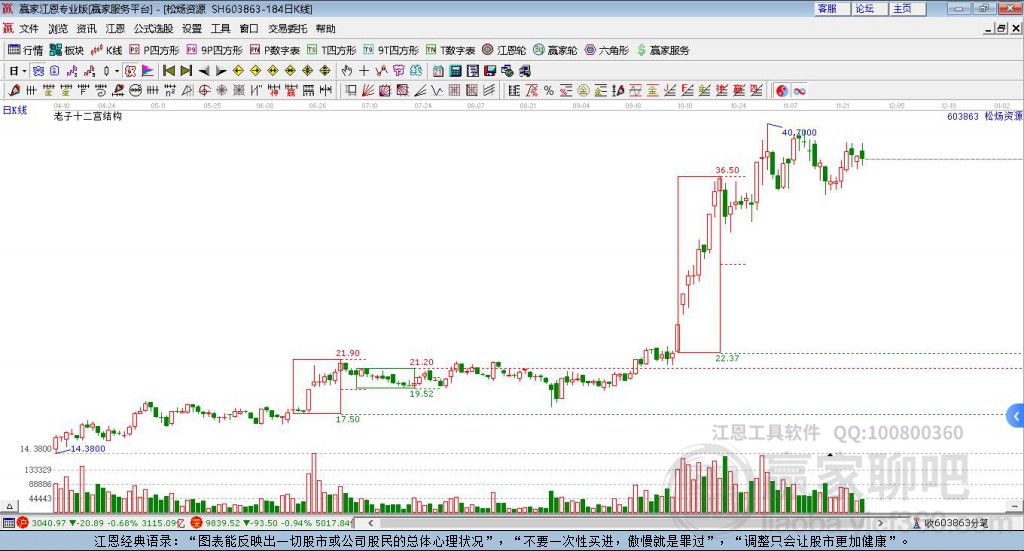Toggle the pressed blue knot icon button
1024x551 pixels.
[x=38, y=71]
